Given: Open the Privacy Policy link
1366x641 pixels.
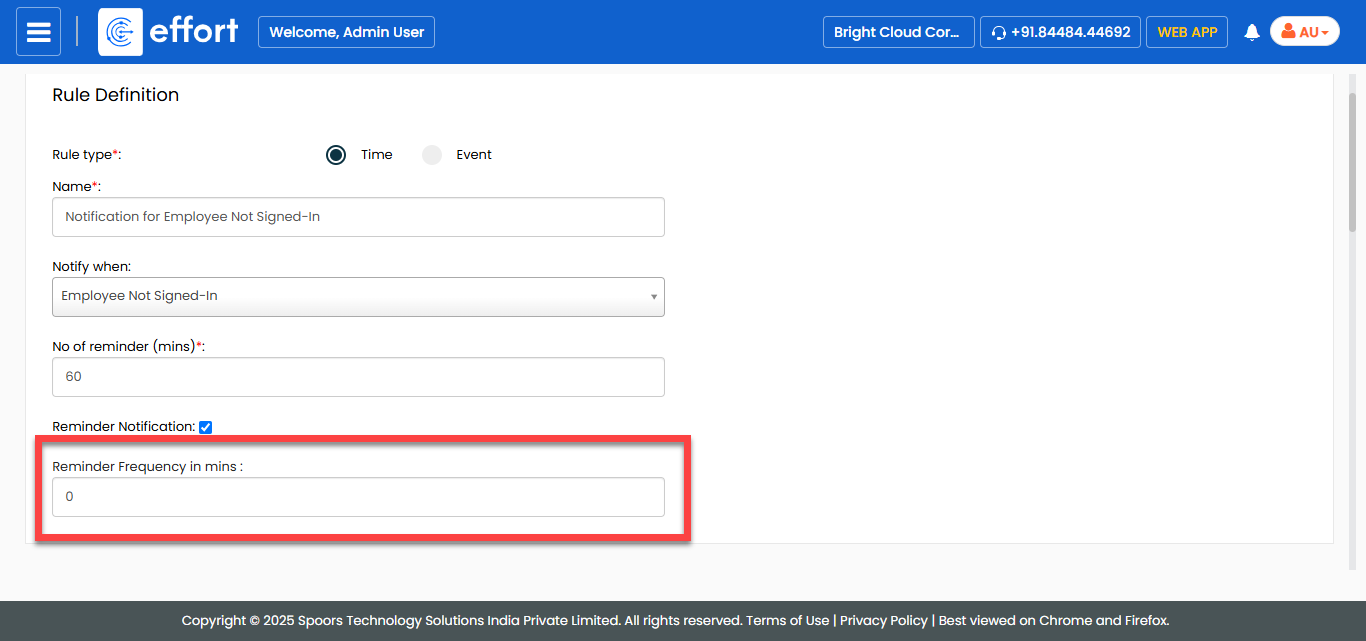Looking at the screenshot, I should 883,620.
